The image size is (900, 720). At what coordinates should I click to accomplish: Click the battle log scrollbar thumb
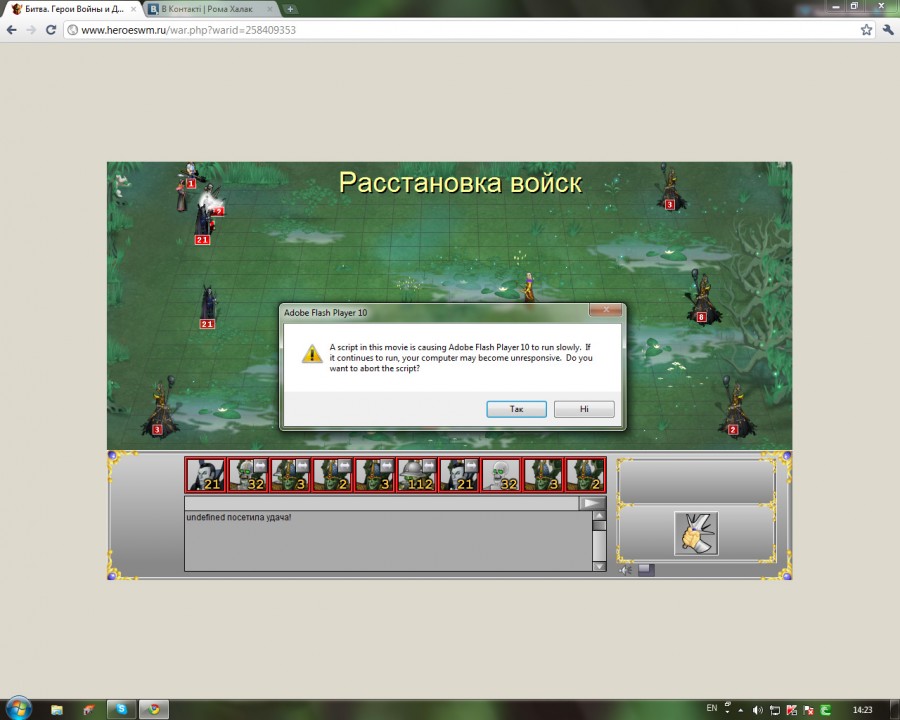coord(599,525)
